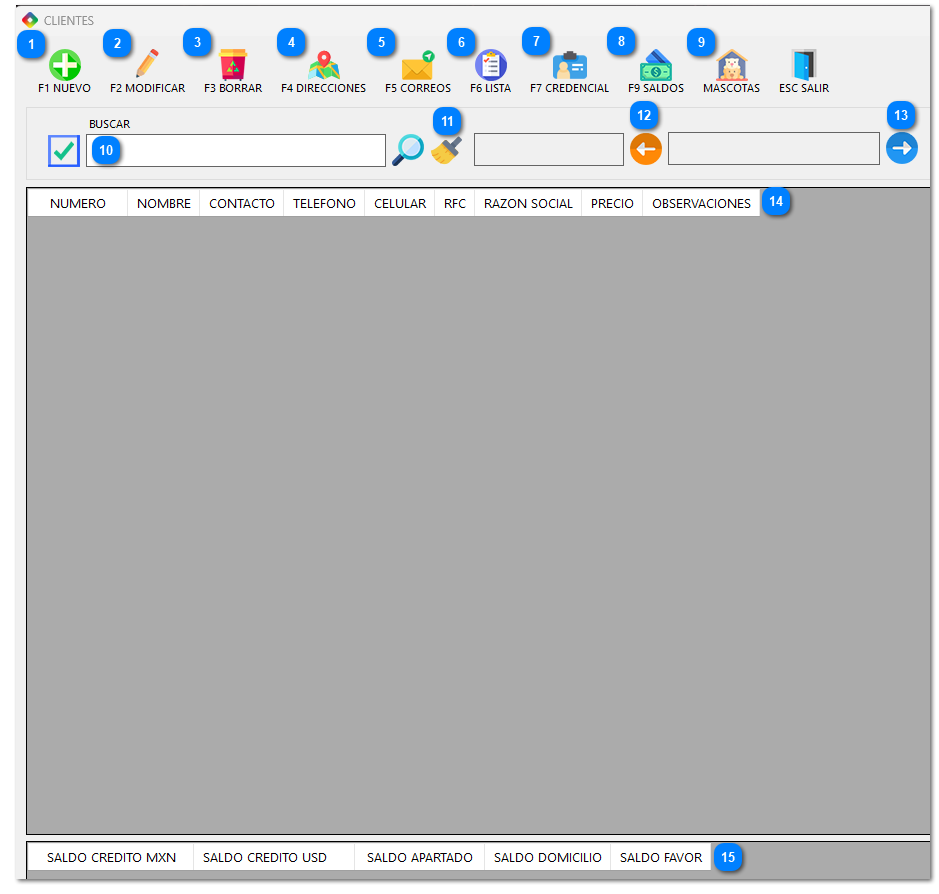Exit using the ESC Salir door icon
Image resolution: width=939 pixels, height=894 pixels.
[803, 66]
